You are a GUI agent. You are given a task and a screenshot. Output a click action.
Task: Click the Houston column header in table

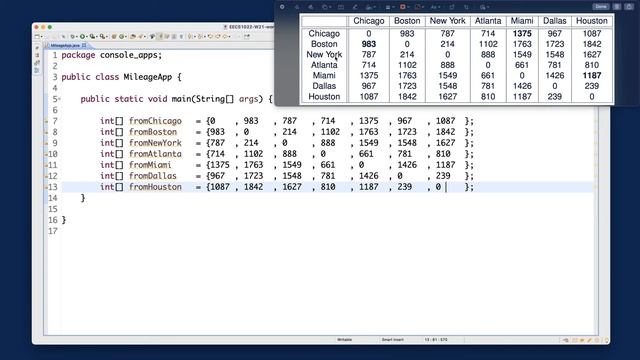point(592,21)
